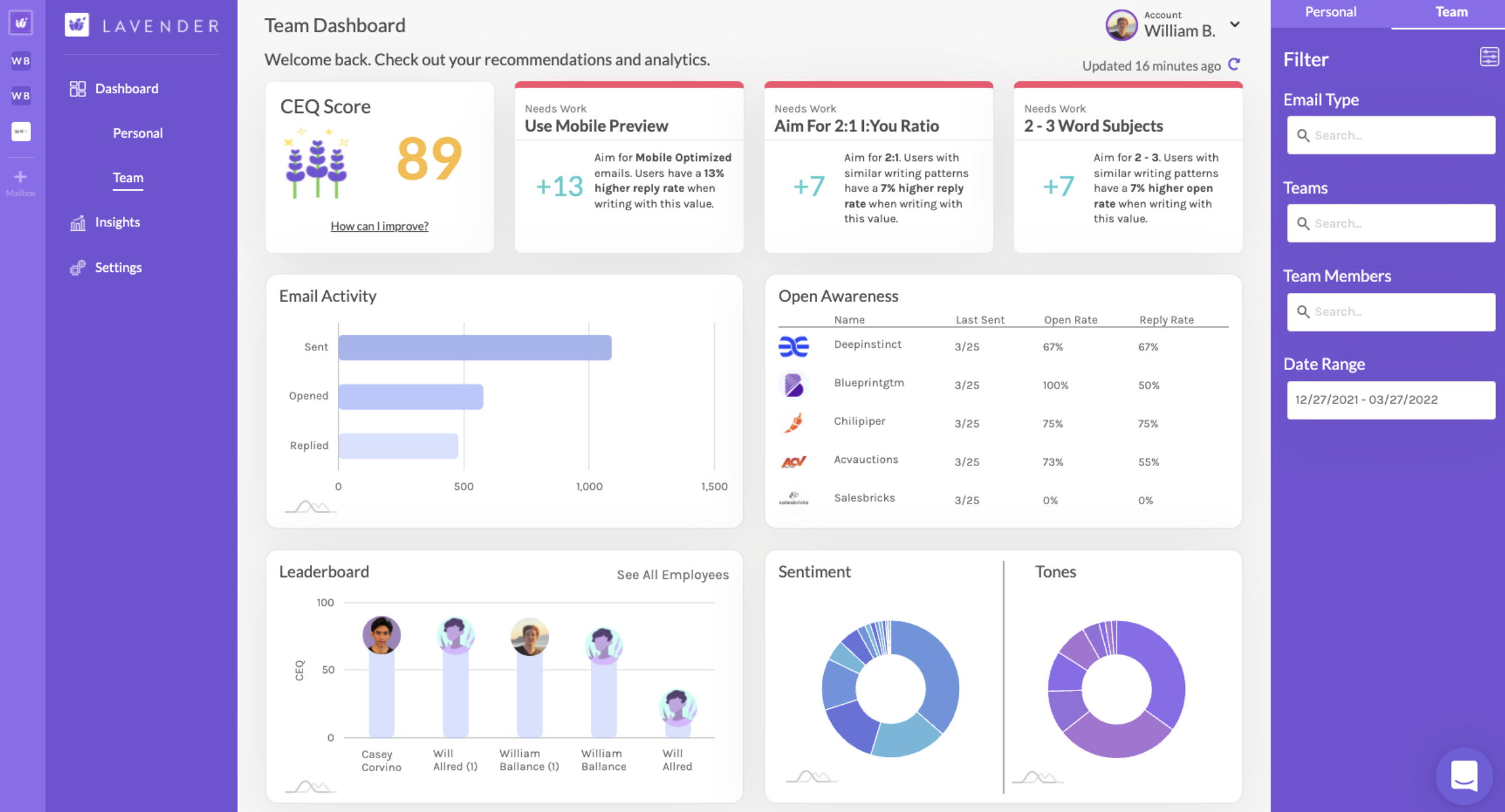Open the chat support bubble icon
The width and height of the screenshot is (1505, 812).
[1464, 776]
